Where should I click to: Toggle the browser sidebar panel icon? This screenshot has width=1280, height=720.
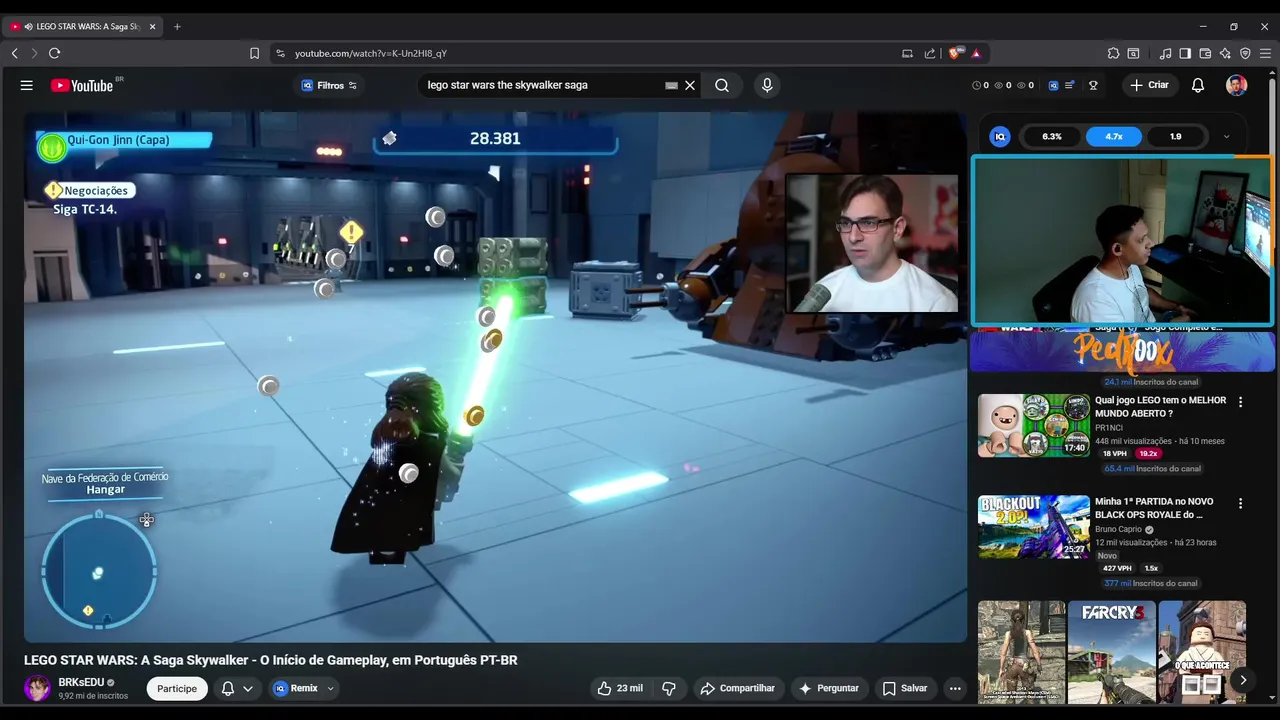pyautogui.click(x=1185, y=53)
